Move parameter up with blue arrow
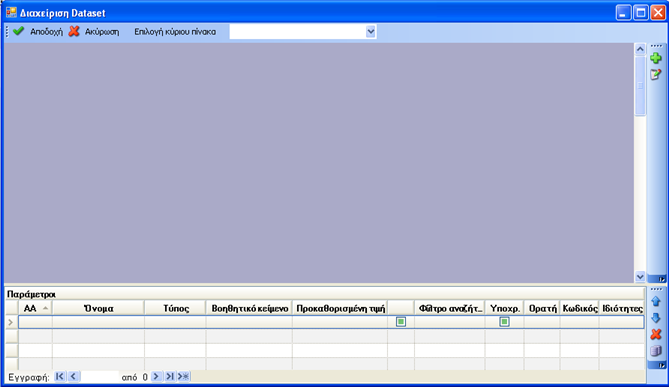Image resolution: width=669 pixels, height=387 pixels. point(656,301)
